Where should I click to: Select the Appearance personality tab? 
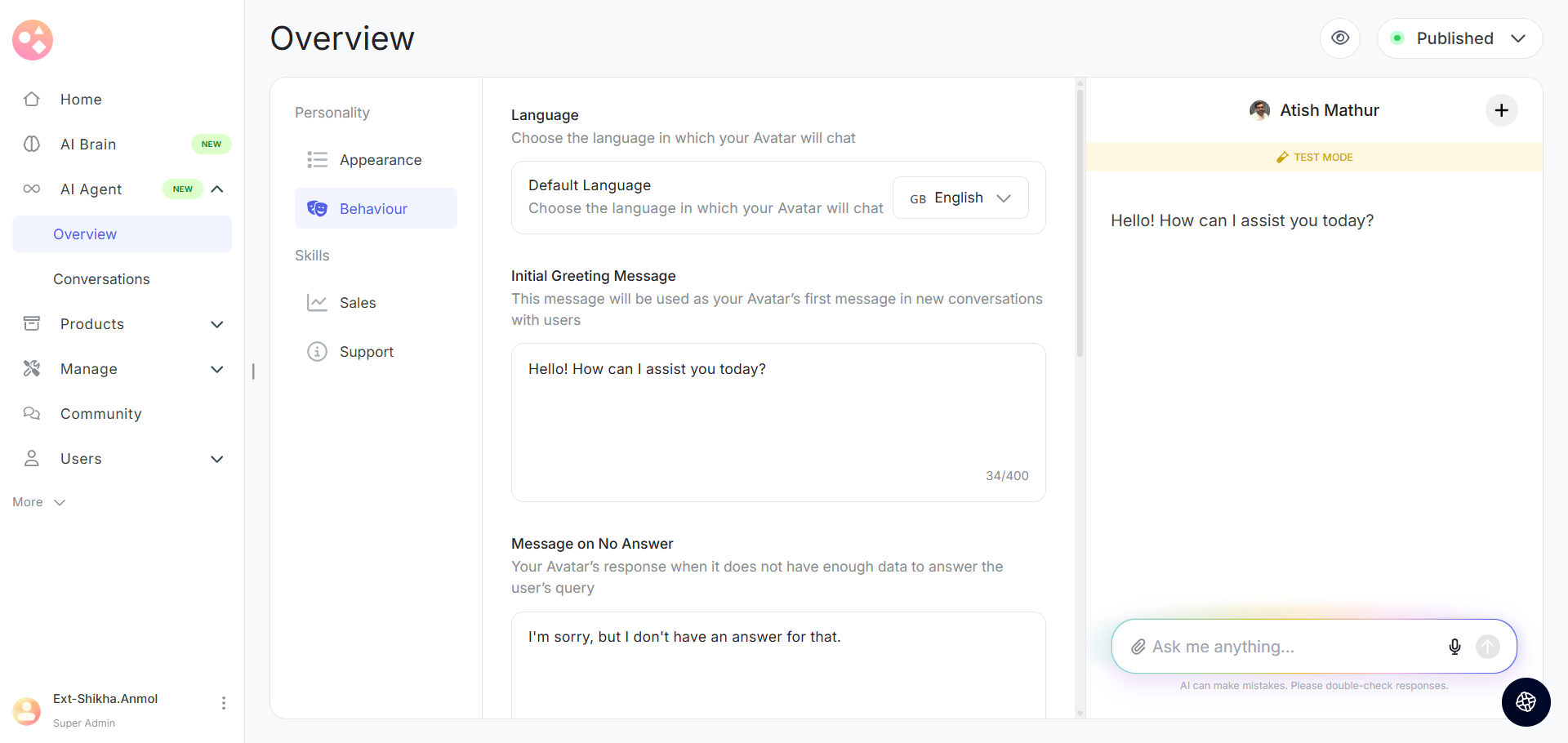[380, 160]
